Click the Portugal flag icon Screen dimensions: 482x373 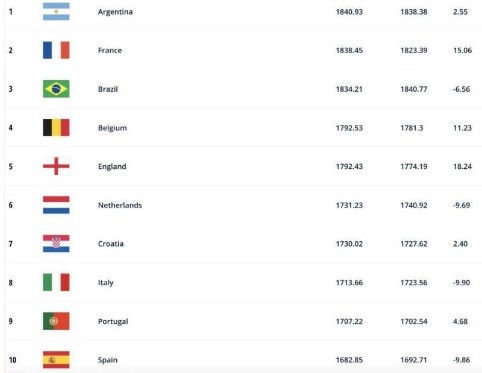56,321
